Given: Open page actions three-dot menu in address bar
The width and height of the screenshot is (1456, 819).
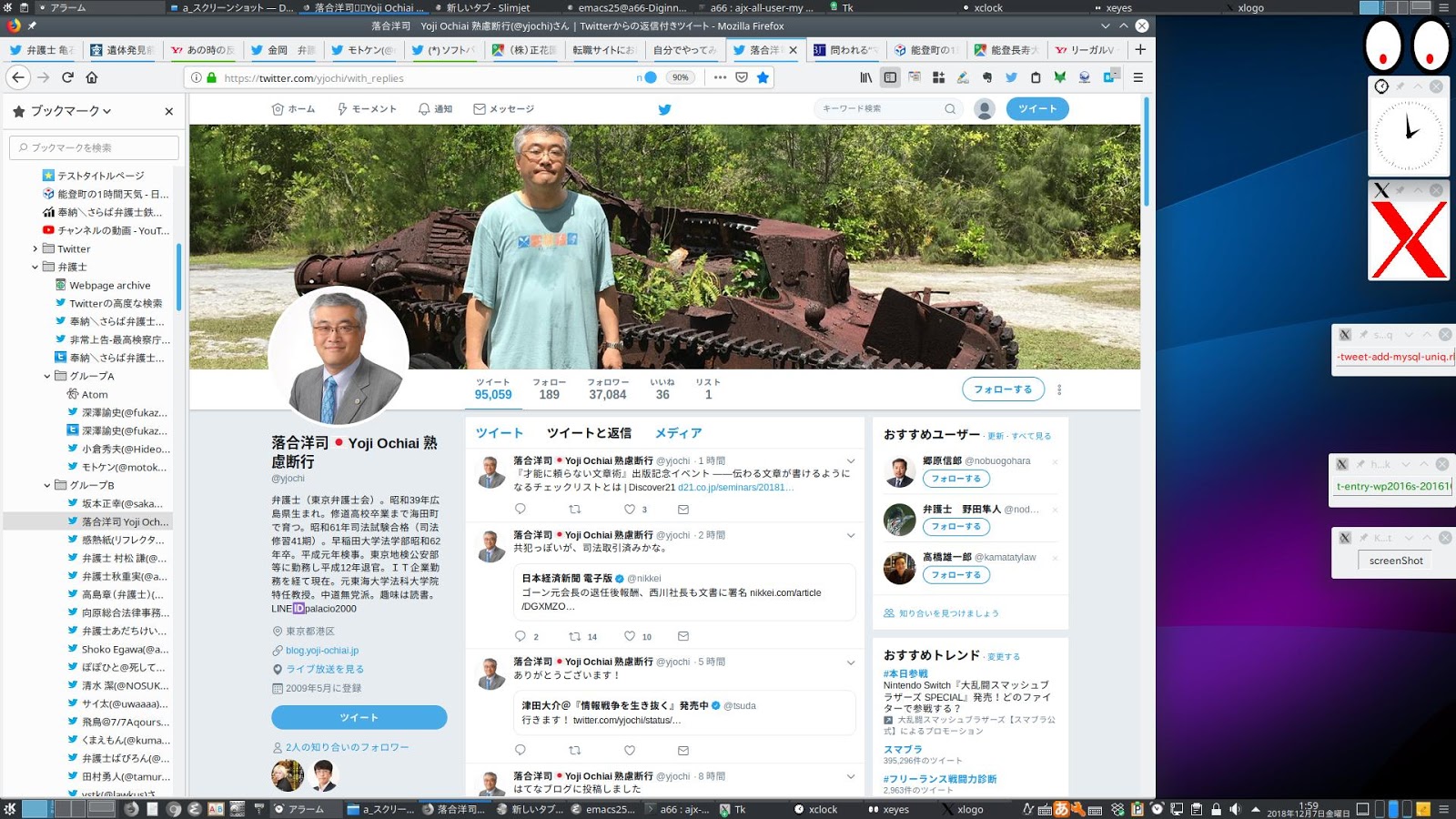Looking at the screenshot, I should coord(721,77).
